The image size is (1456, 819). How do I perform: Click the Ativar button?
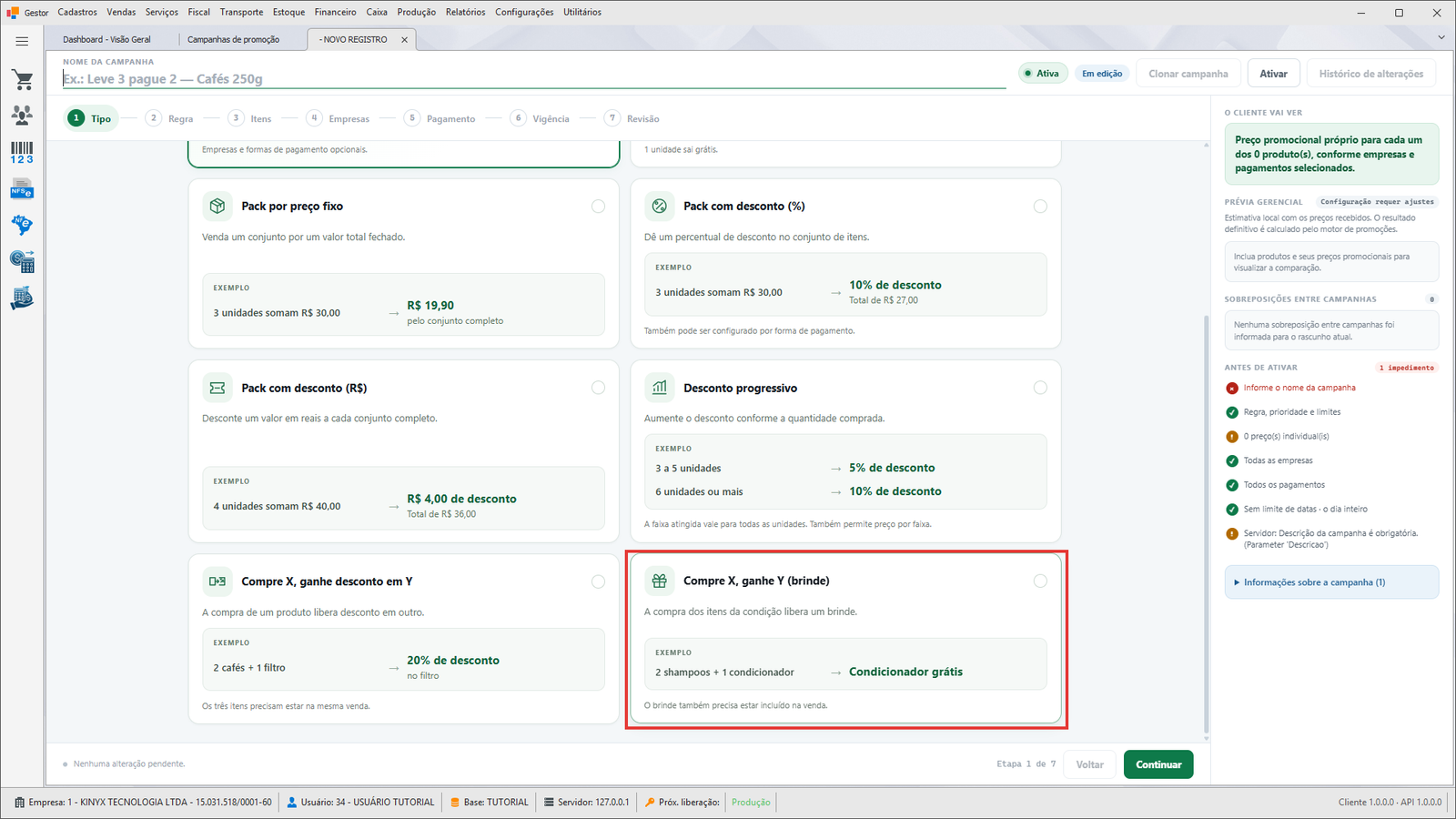(x=1273, y=74)
